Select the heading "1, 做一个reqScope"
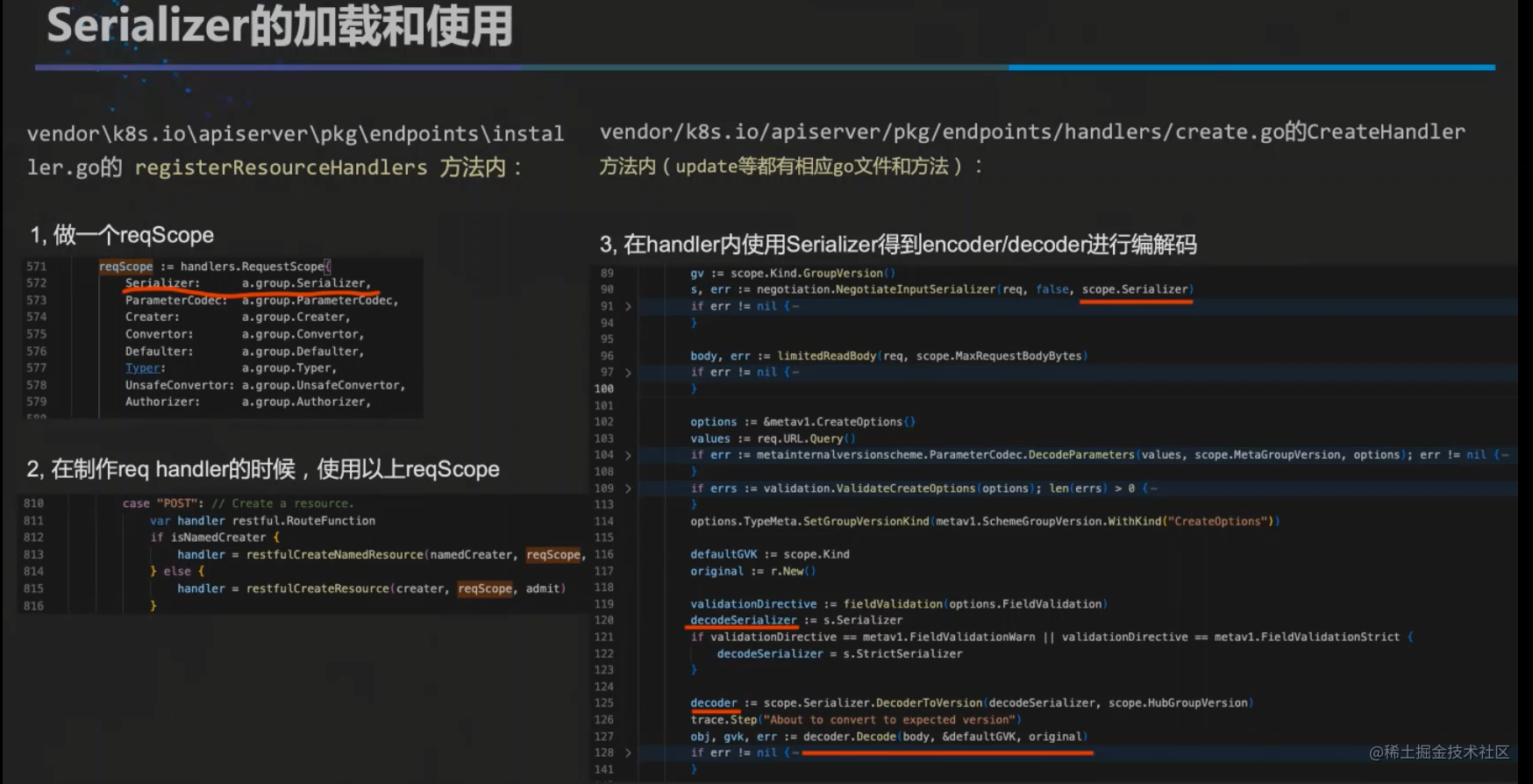The image size is (1533, 784). coord(122,235)
